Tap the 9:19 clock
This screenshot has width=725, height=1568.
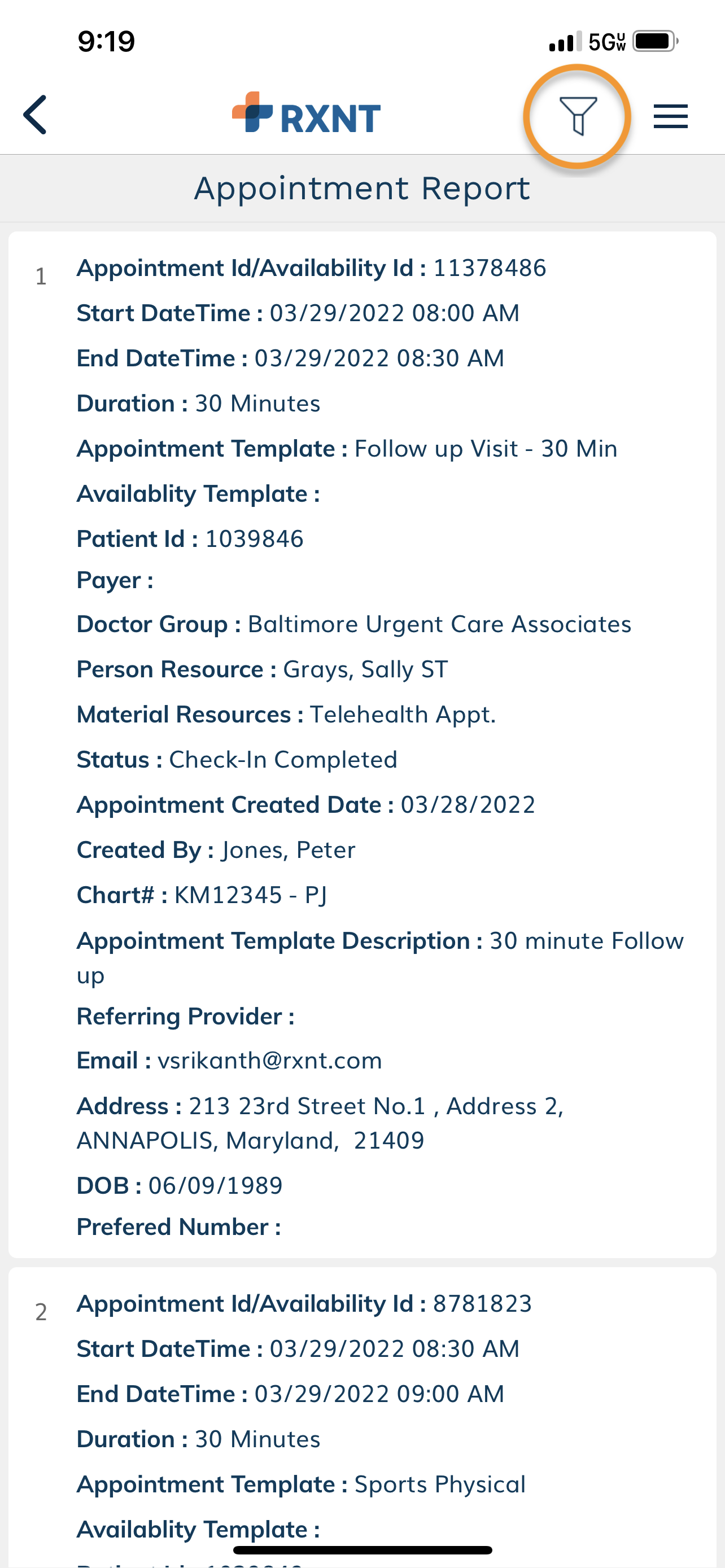tap(107, 41)
